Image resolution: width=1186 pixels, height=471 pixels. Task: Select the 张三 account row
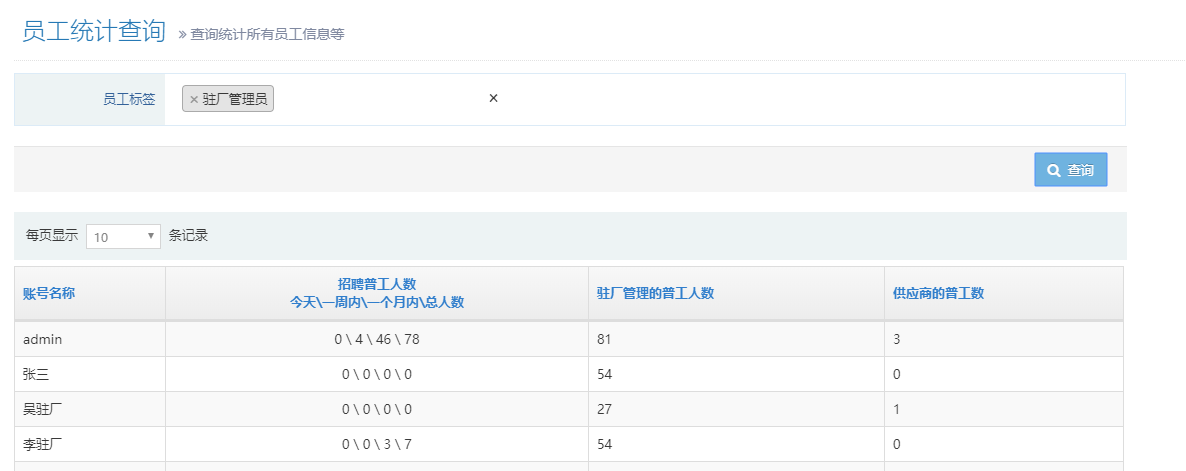(x=36, y=375)
